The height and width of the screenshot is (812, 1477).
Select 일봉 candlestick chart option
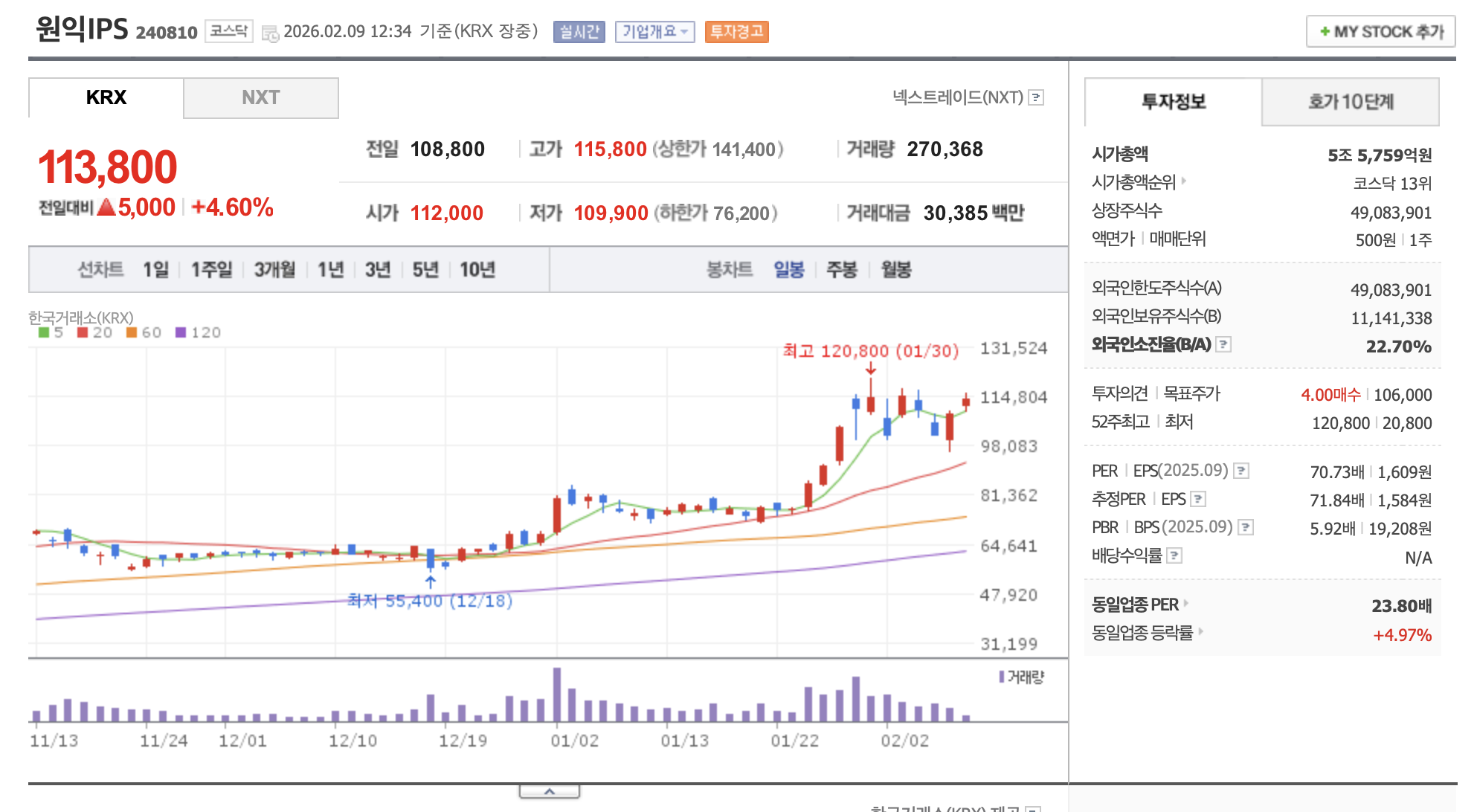(x=788, y=269)
